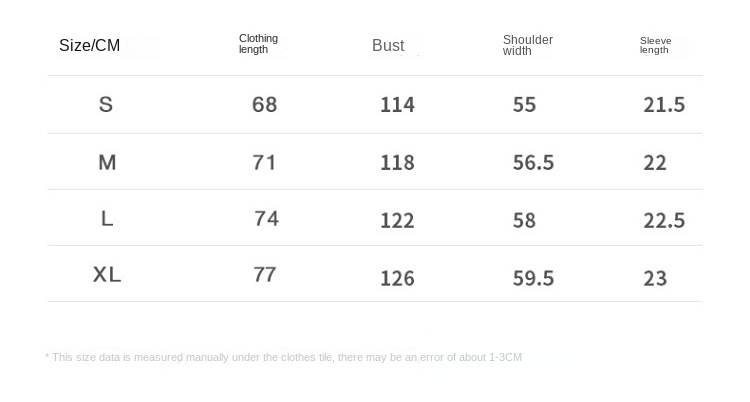Click clothing length value 74
This screenshot has height=402, width=750.
point(266,219)
